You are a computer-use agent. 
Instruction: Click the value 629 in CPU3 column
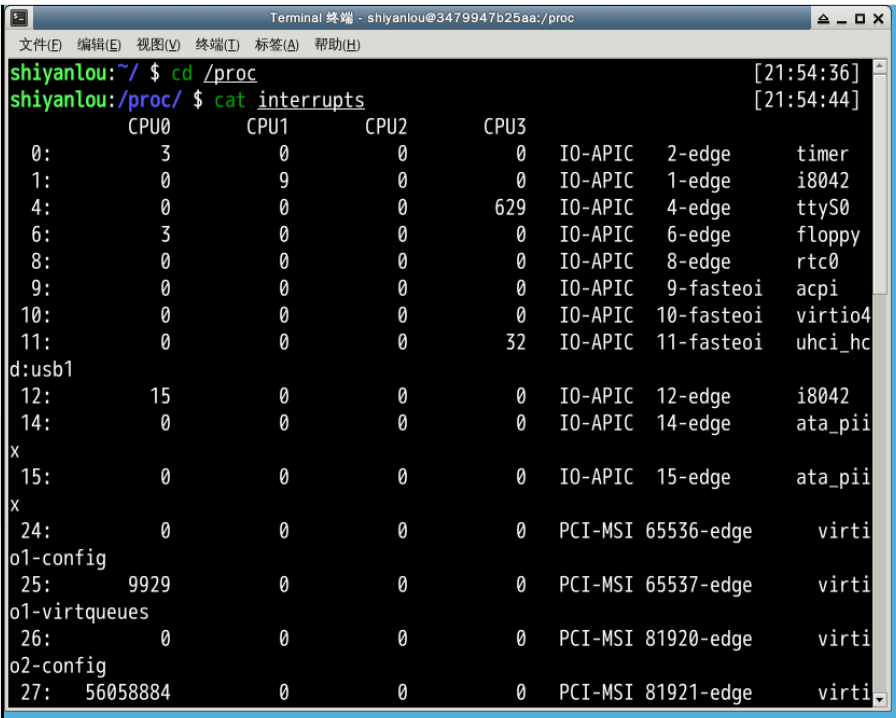510,208
